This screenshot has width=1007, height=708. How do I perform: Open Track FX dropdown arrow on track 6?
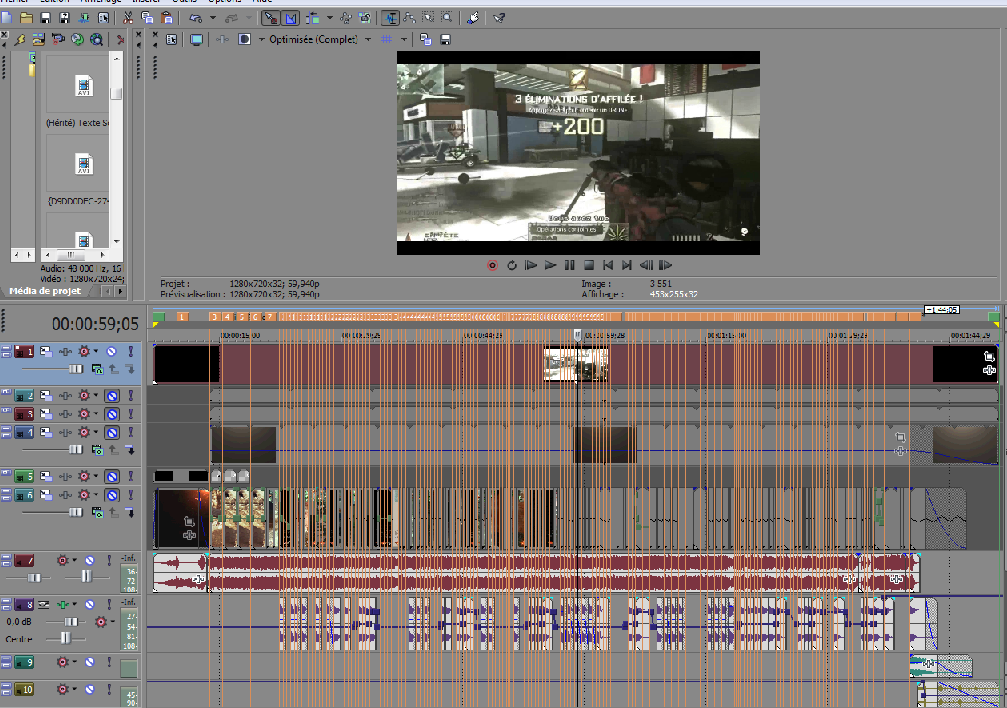point(96,495)
